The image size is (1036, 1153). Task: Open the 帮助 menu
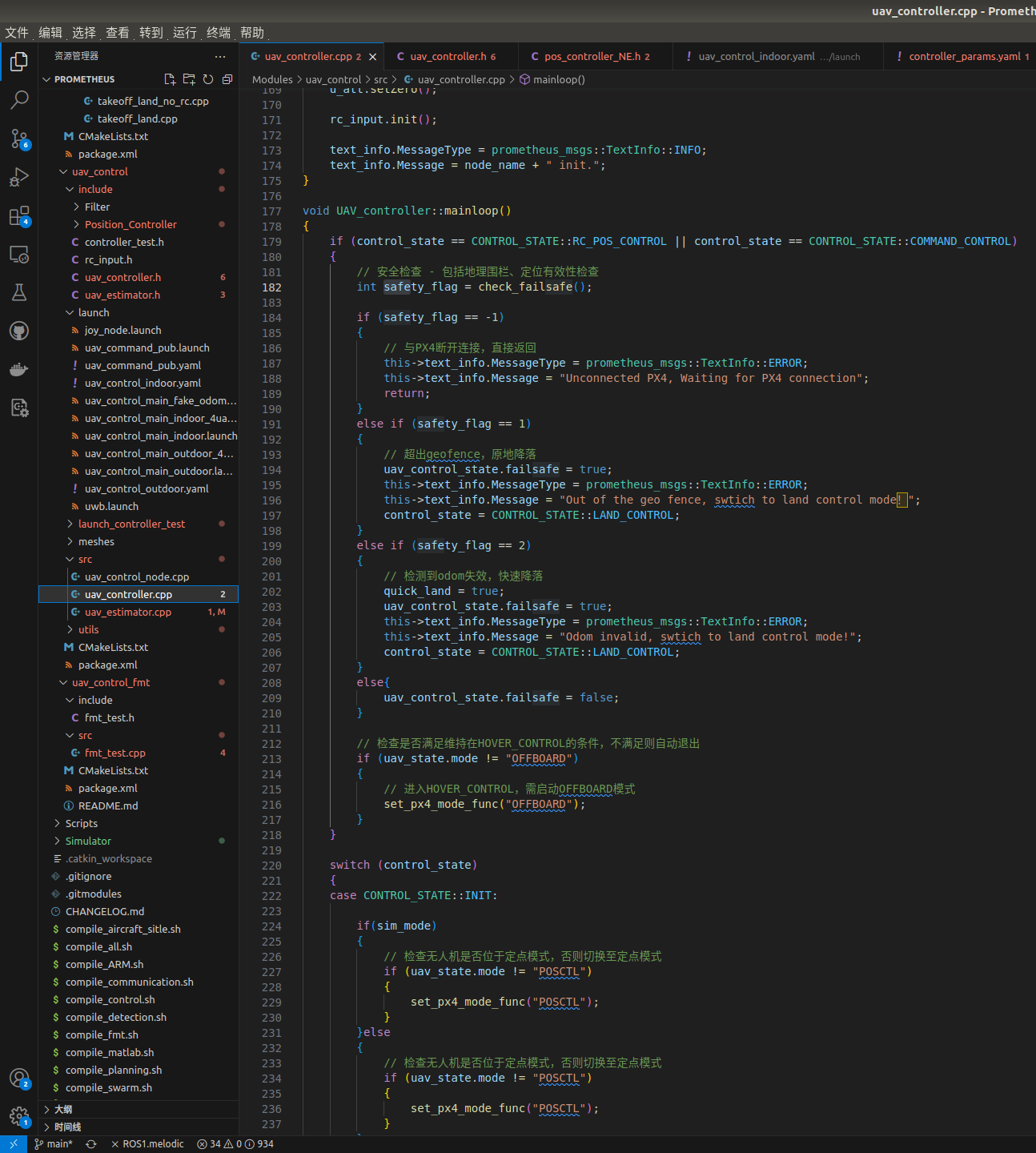[x=252, y=33]
